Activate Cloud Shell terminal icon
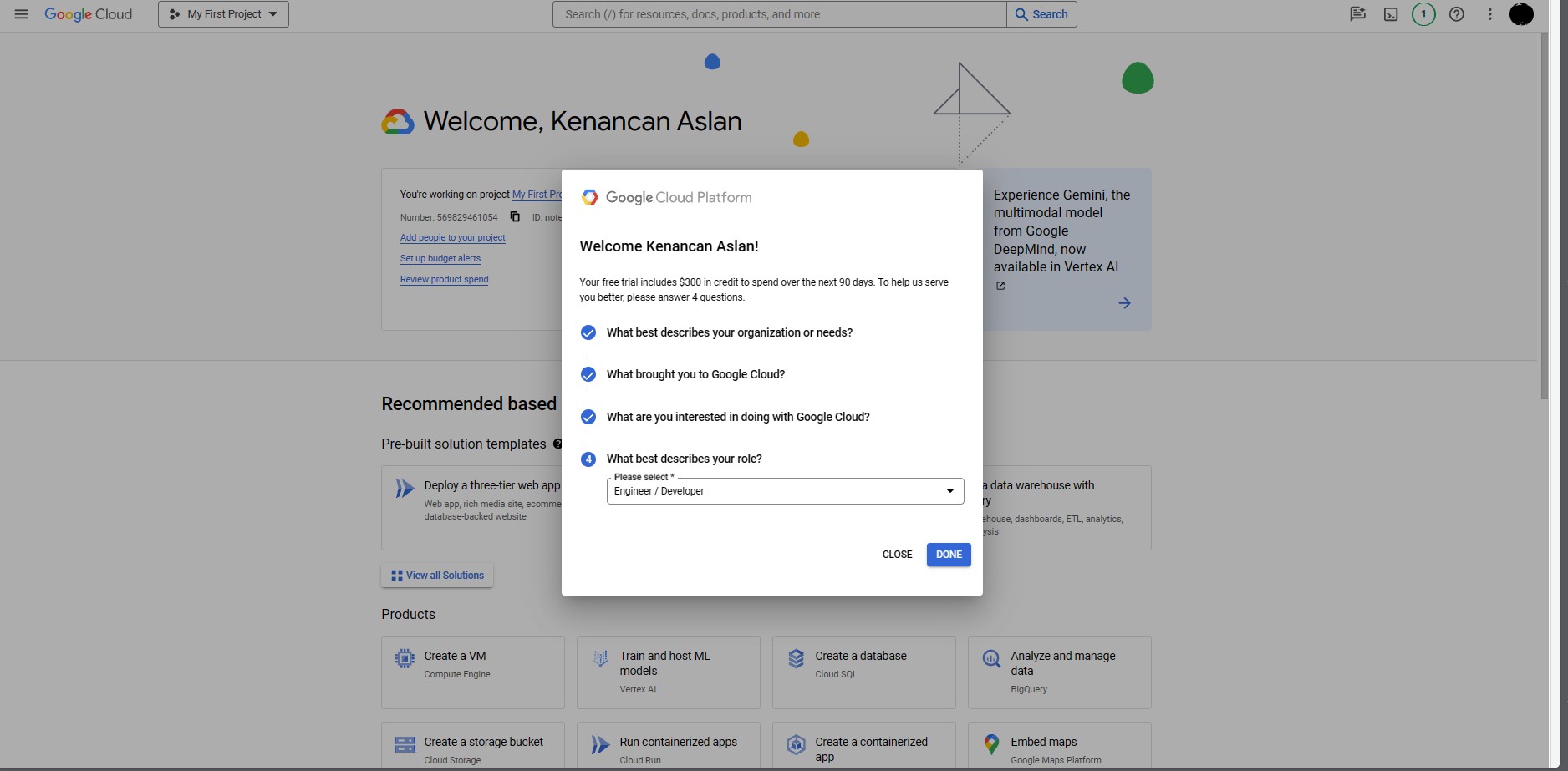This screenshot has height=771, width=1568. (1391, 14)
